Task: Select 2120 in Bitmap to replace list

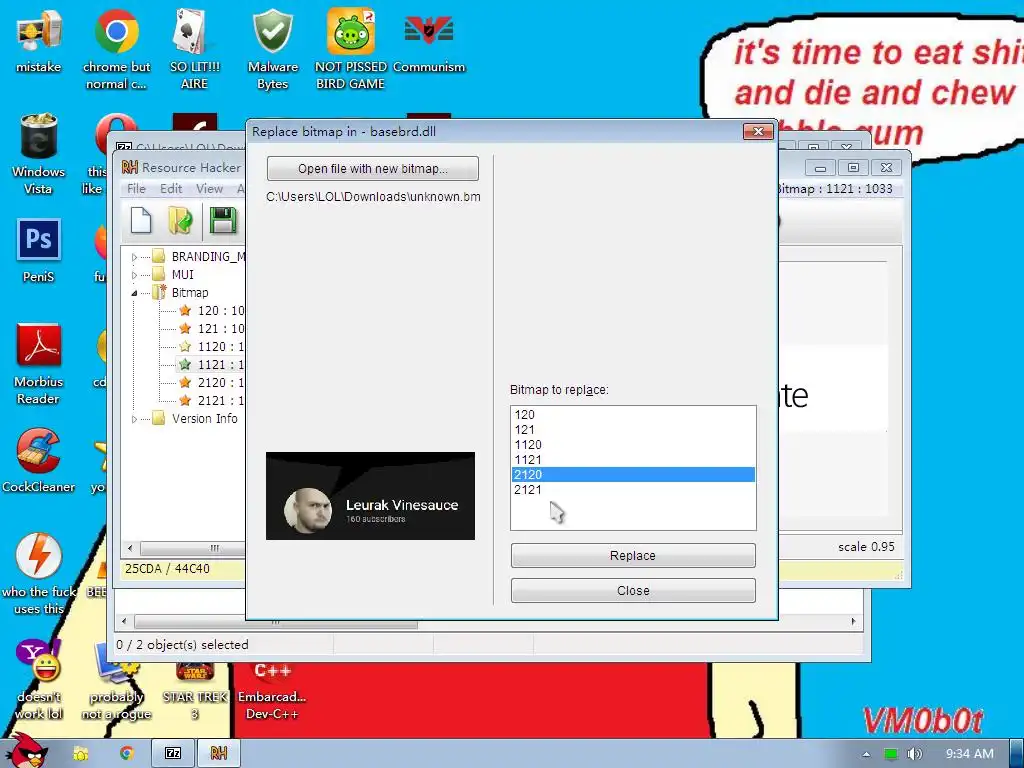Action: pyautogui.click(x=633, y=475)
